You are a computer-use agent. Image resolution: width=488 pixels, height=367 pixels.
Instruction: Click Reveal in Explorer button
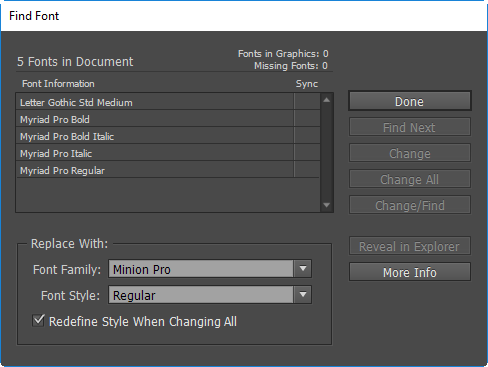point(410,246)
